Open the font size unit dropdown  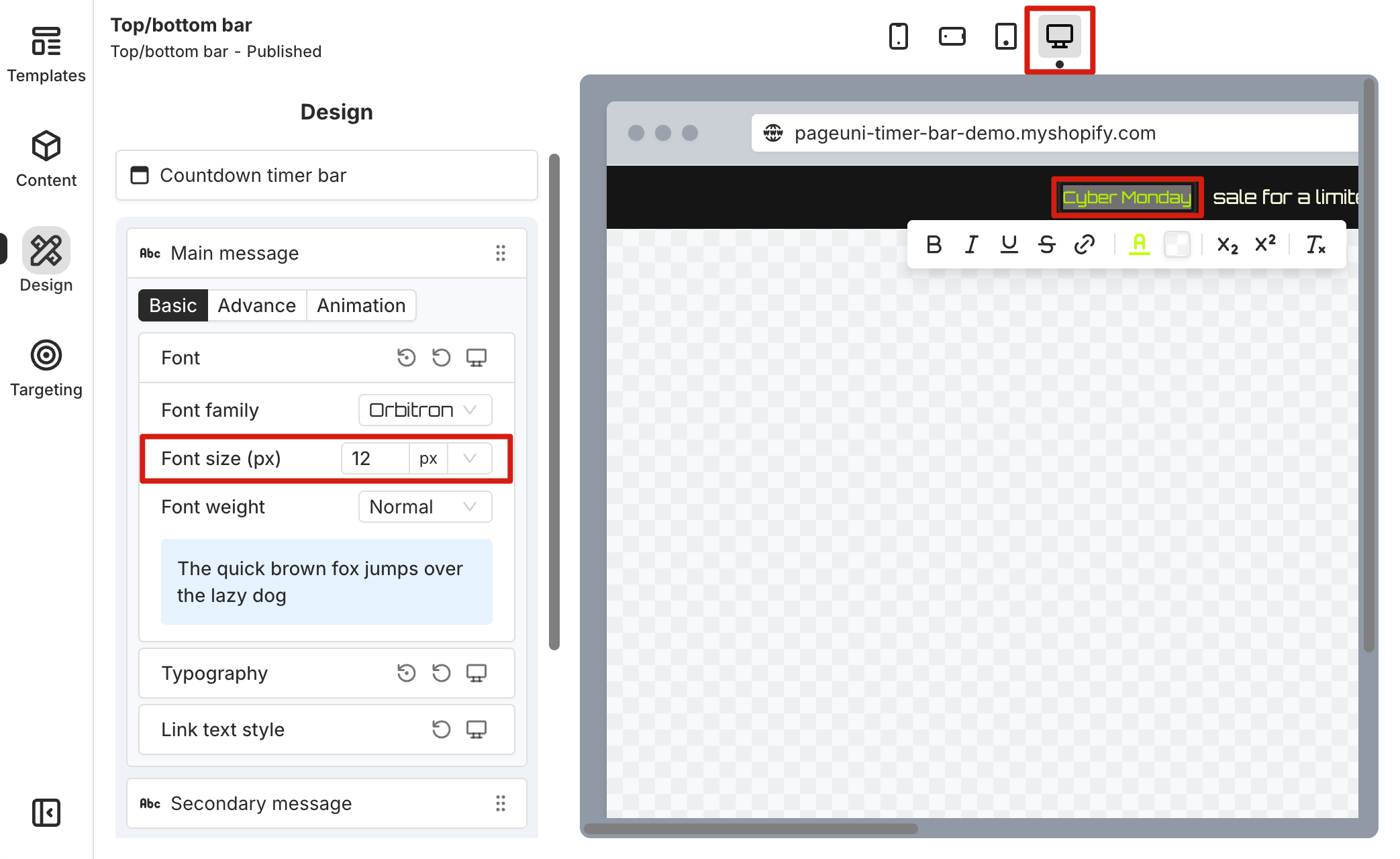[470, 458]
